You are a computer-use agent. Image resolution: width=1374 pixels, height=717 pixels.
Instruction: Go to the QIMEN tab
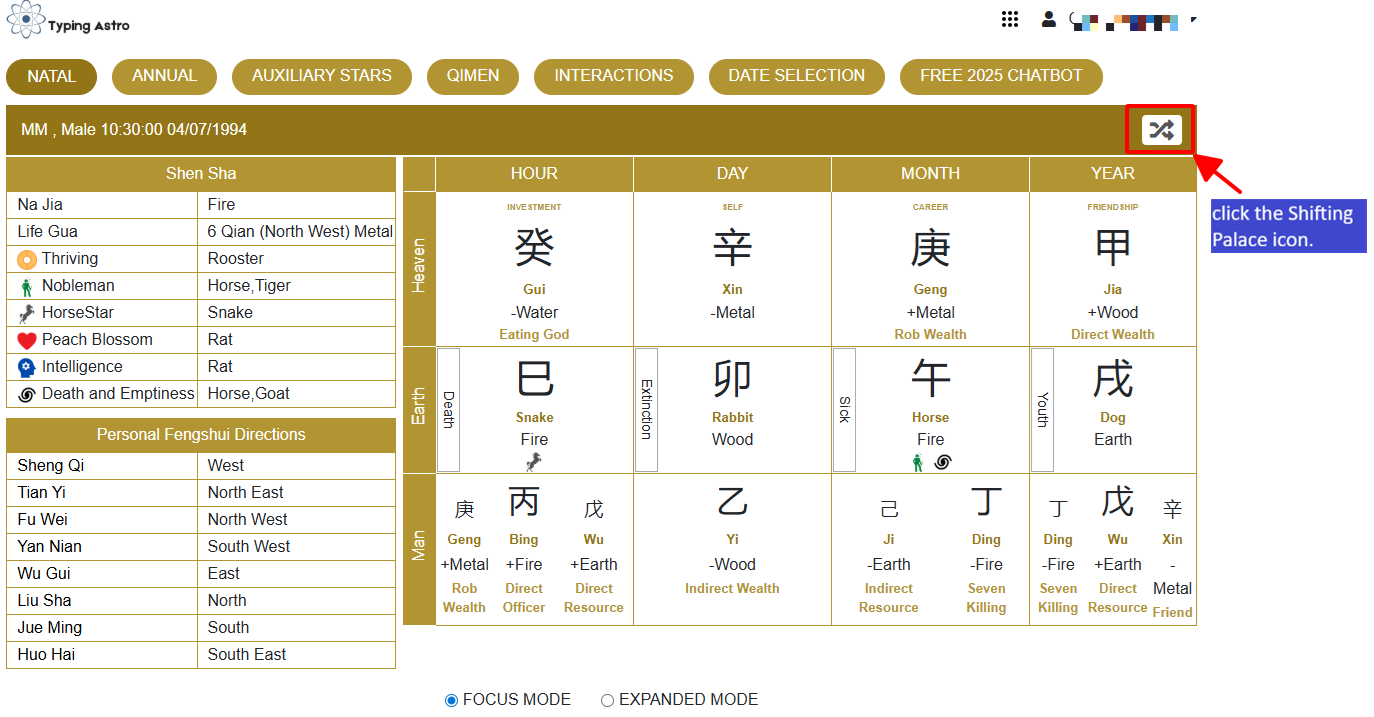click(x=473, y=76)
